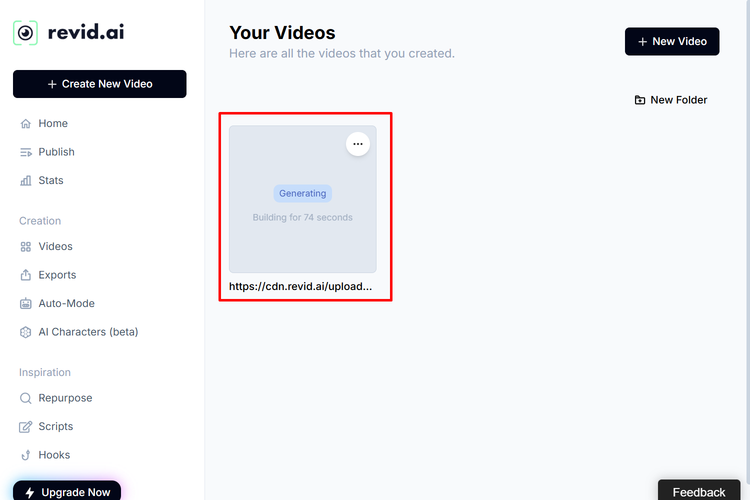Open the Stats page label

coord(51,180)
